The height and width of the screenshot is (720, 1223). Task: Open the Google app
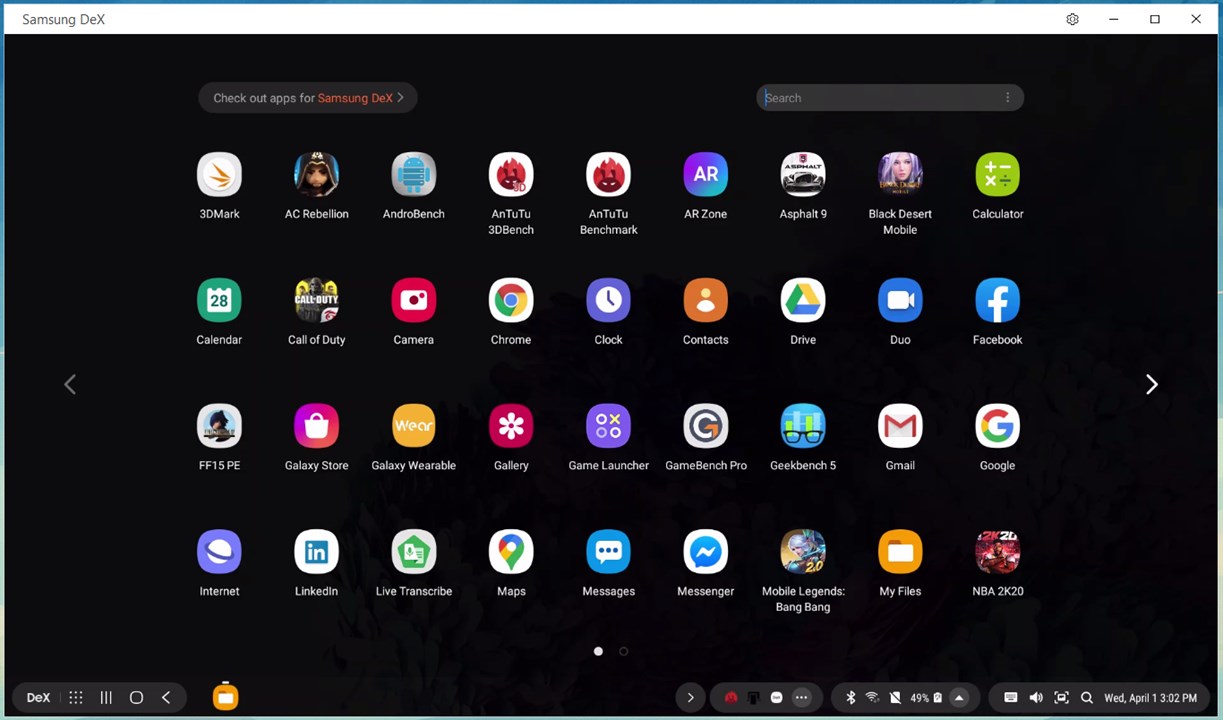(998, 426)
